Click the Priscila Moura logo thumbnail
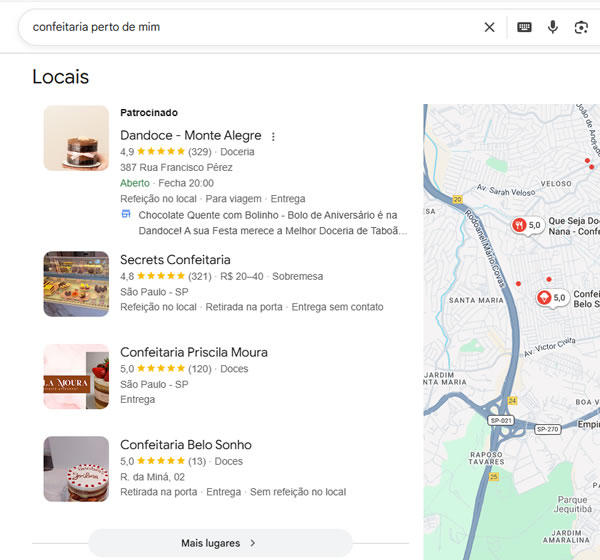This screenshot has width=600, height=560. 76,376
